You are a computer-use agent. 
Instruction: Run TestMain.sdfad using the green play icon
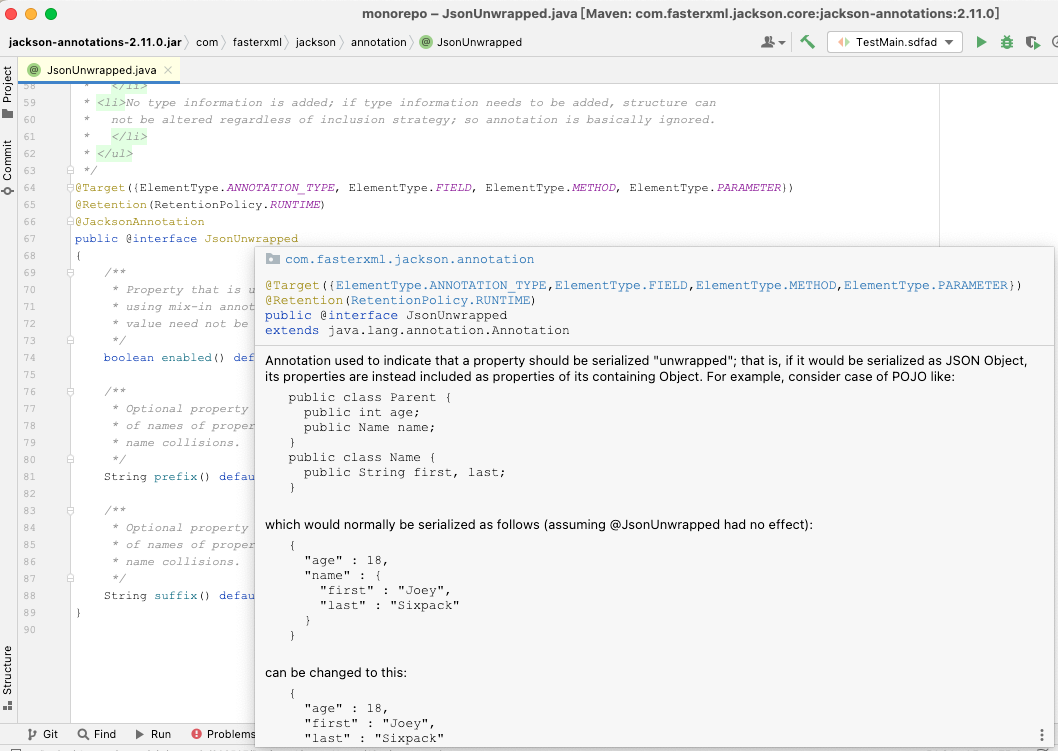(x=982, y=42)
